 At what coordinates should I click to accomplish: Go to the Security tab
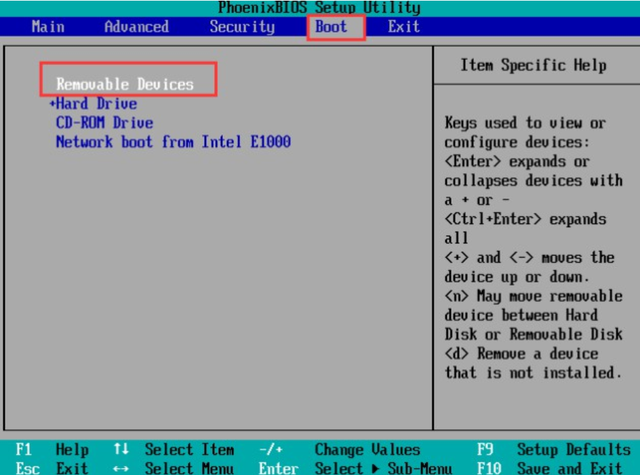[x=242, y=27]
